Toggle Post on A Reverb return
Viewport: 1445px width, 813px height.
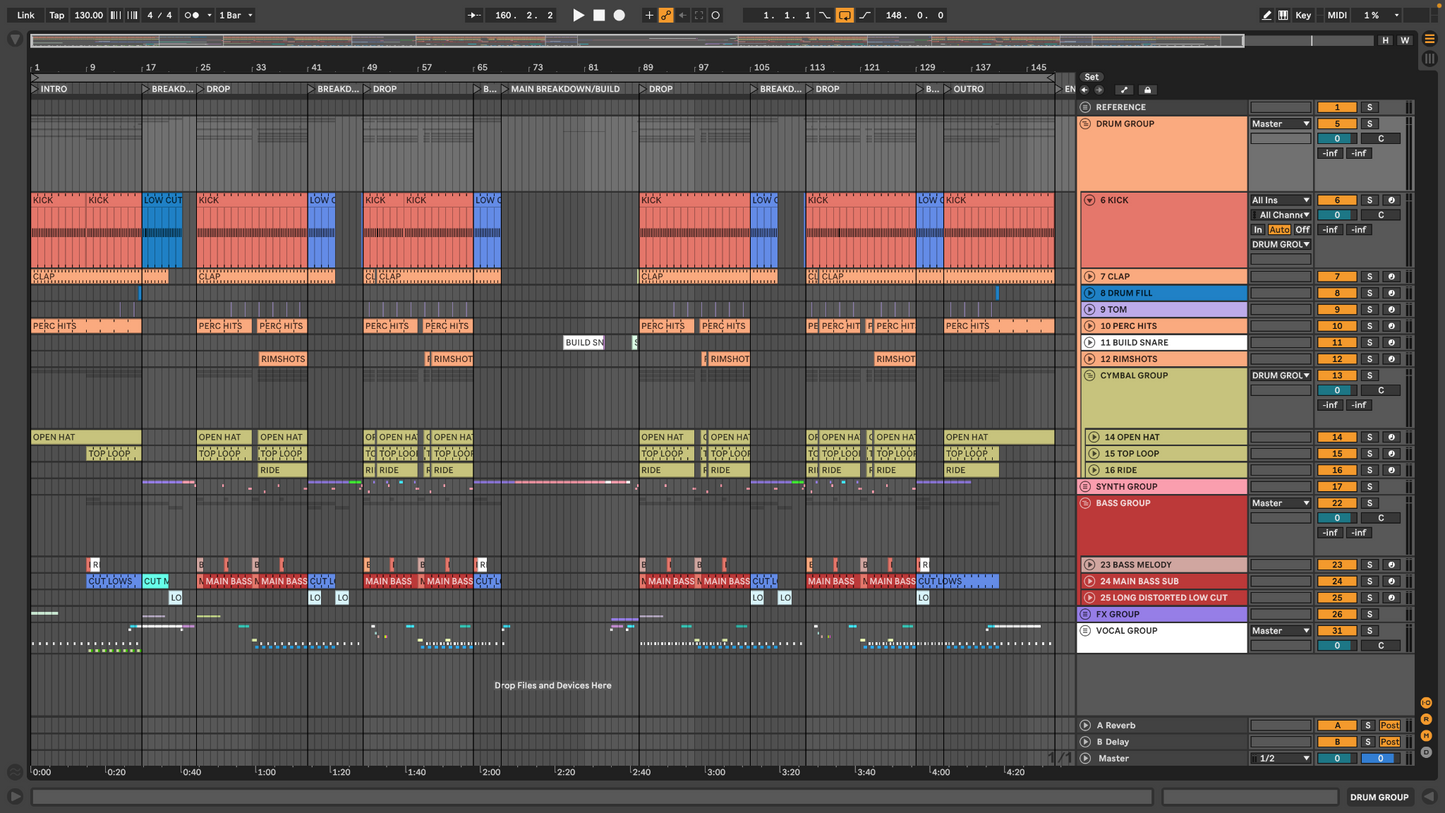[1390, 725]
